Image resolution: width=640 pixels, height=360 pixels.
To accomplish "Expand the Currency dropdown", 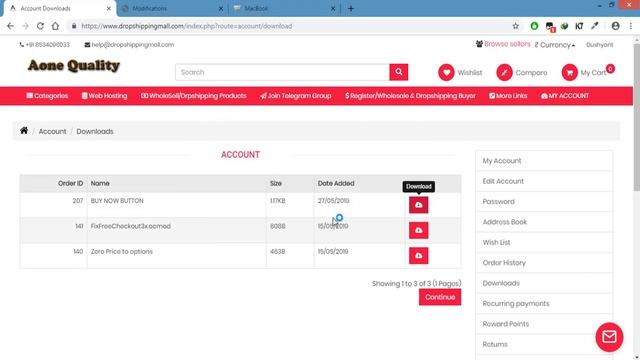I will (555, 45).
